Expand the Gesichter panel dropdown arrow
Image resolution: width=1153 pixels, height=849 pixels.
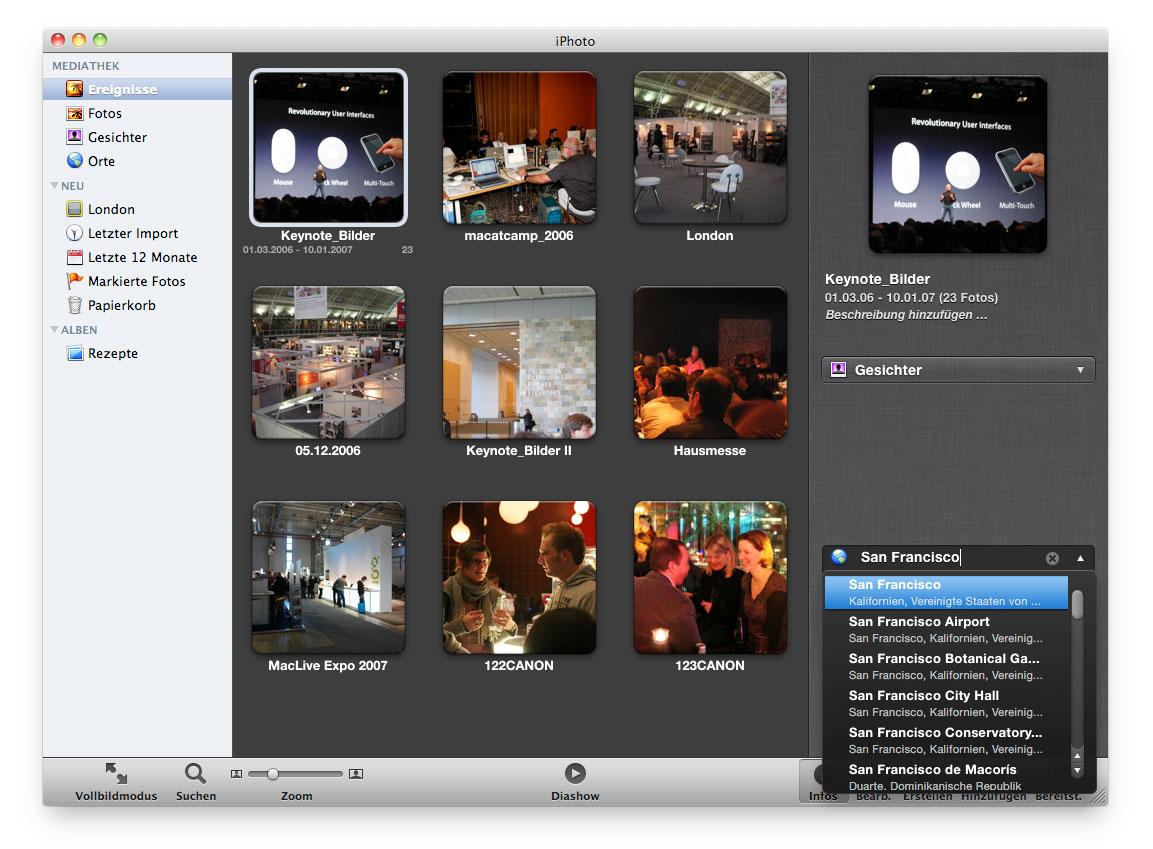(x=1080, y=370)
